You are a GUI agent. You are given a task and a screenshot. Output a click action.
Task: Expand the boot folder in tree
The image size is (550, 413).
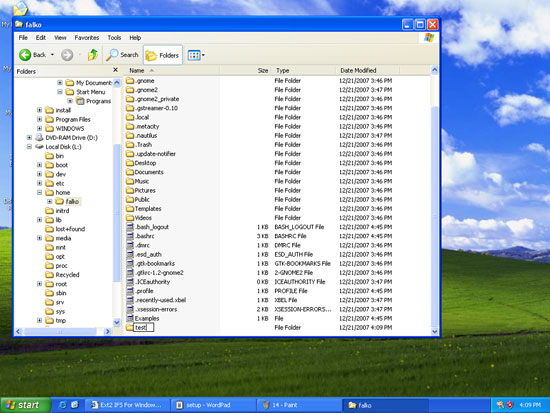pyautogui.click(x=40, y=165)
